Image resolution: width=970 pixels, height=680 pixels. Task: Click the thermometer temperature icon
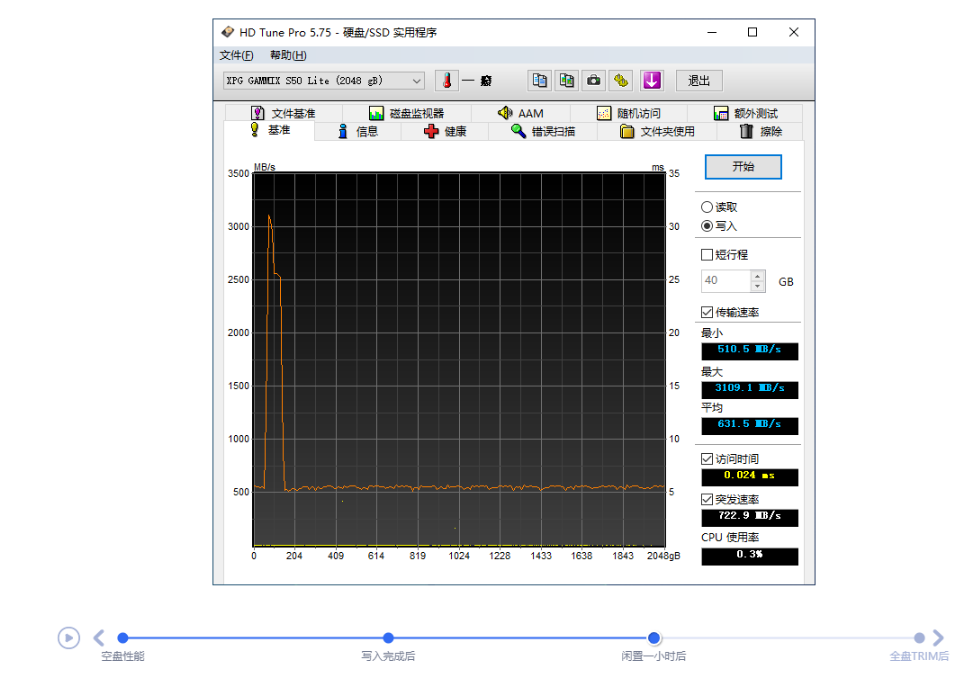coord(447,80)
